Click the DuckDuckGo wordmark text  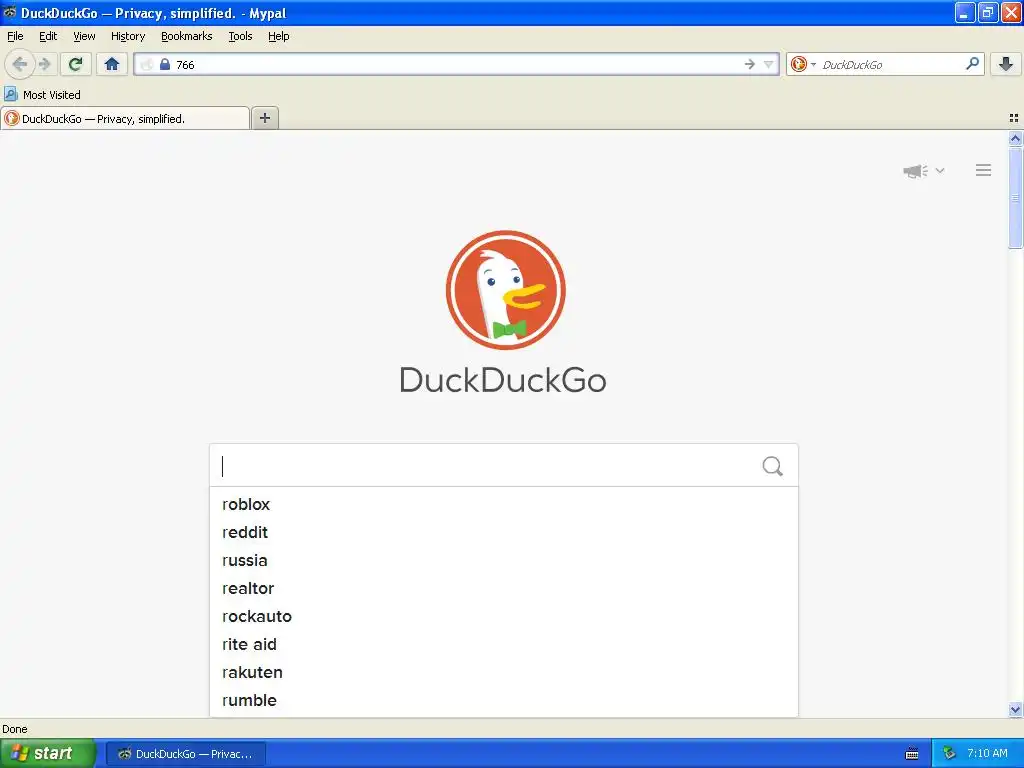503,379
